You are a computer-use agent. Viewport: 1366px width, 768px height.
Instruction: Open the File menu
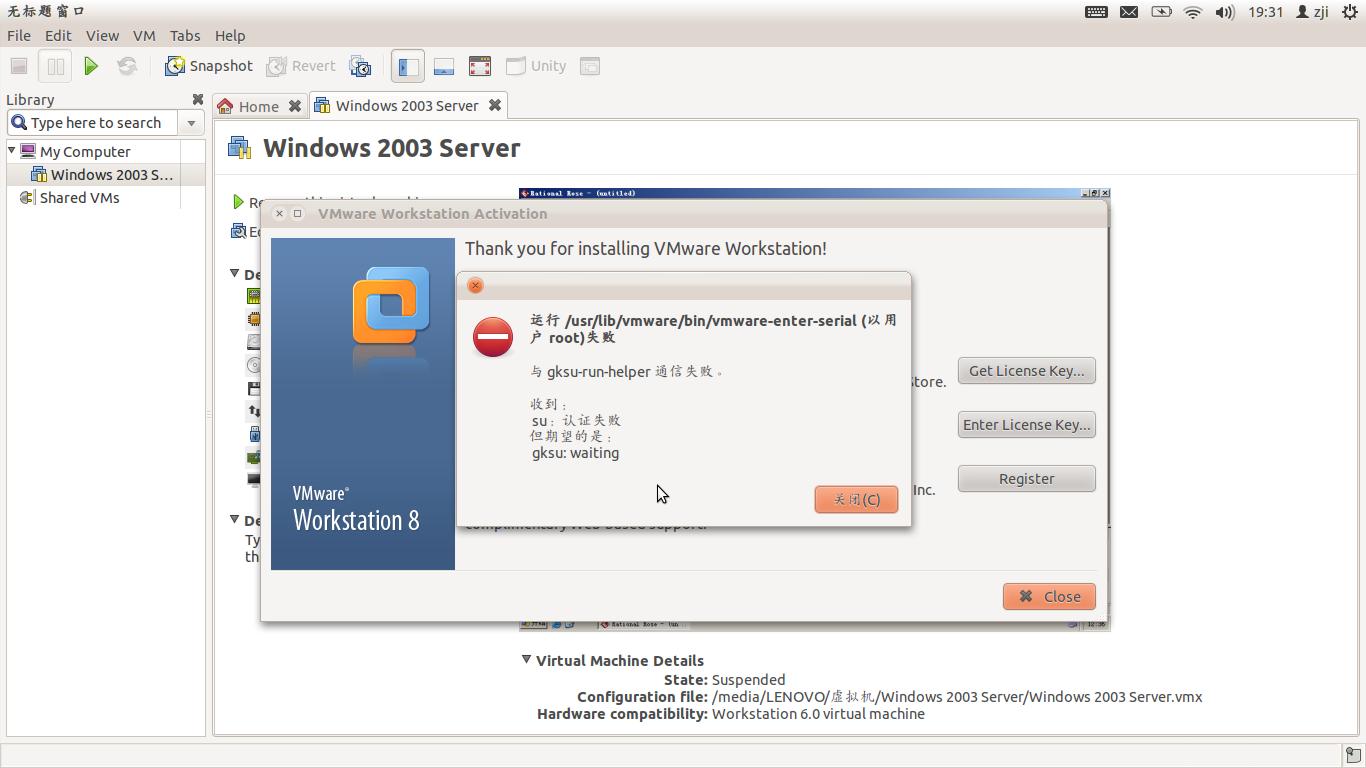point(19,35)
